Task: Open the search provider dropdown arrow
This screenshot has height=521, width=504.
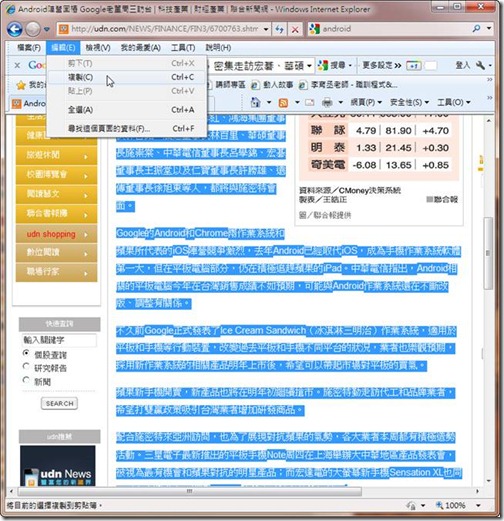Action: pyautogui.click(x=489, y=29)
